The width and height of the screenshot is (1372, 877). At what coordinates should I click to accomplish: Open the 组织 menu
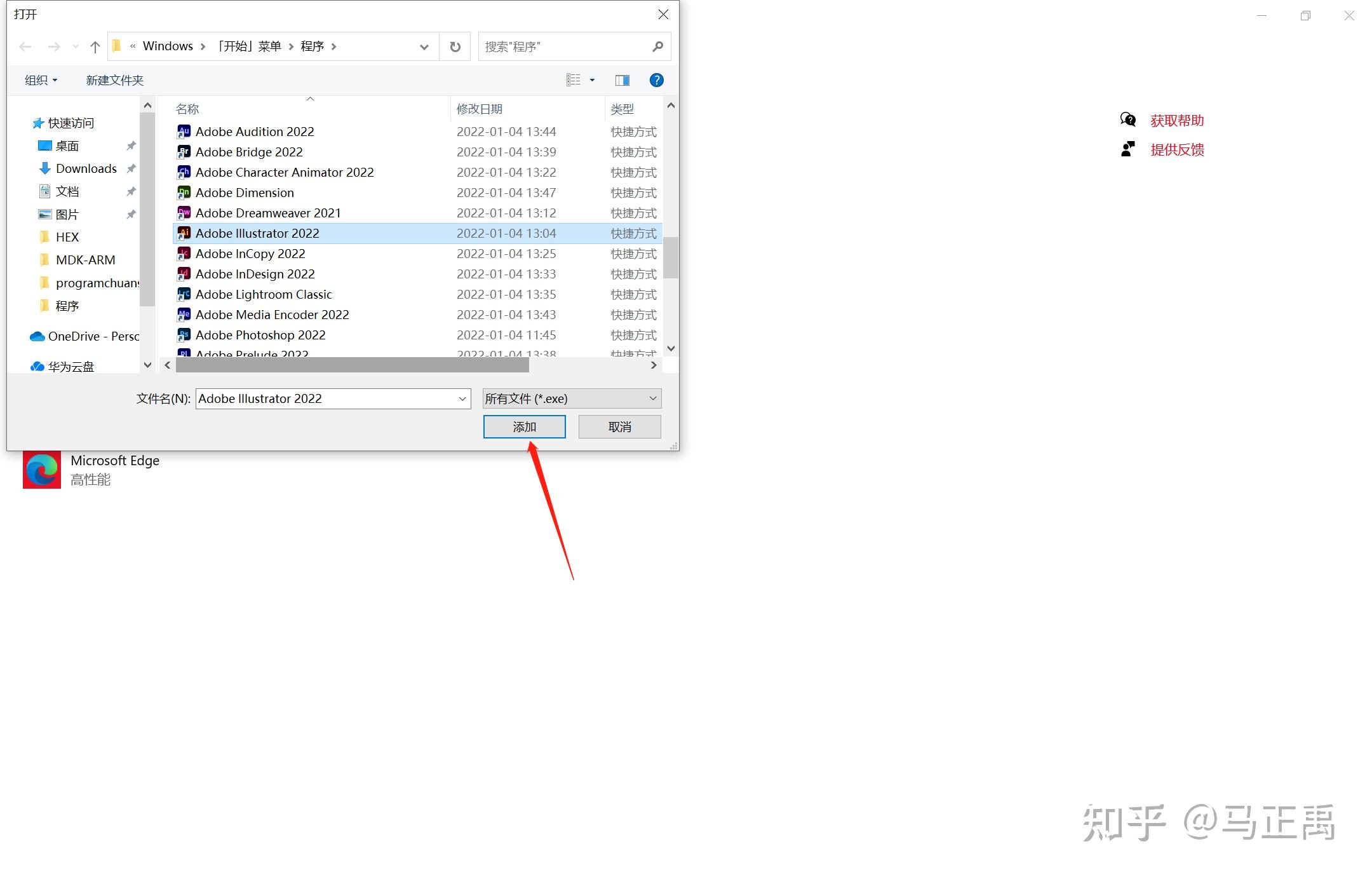point(41,80)
